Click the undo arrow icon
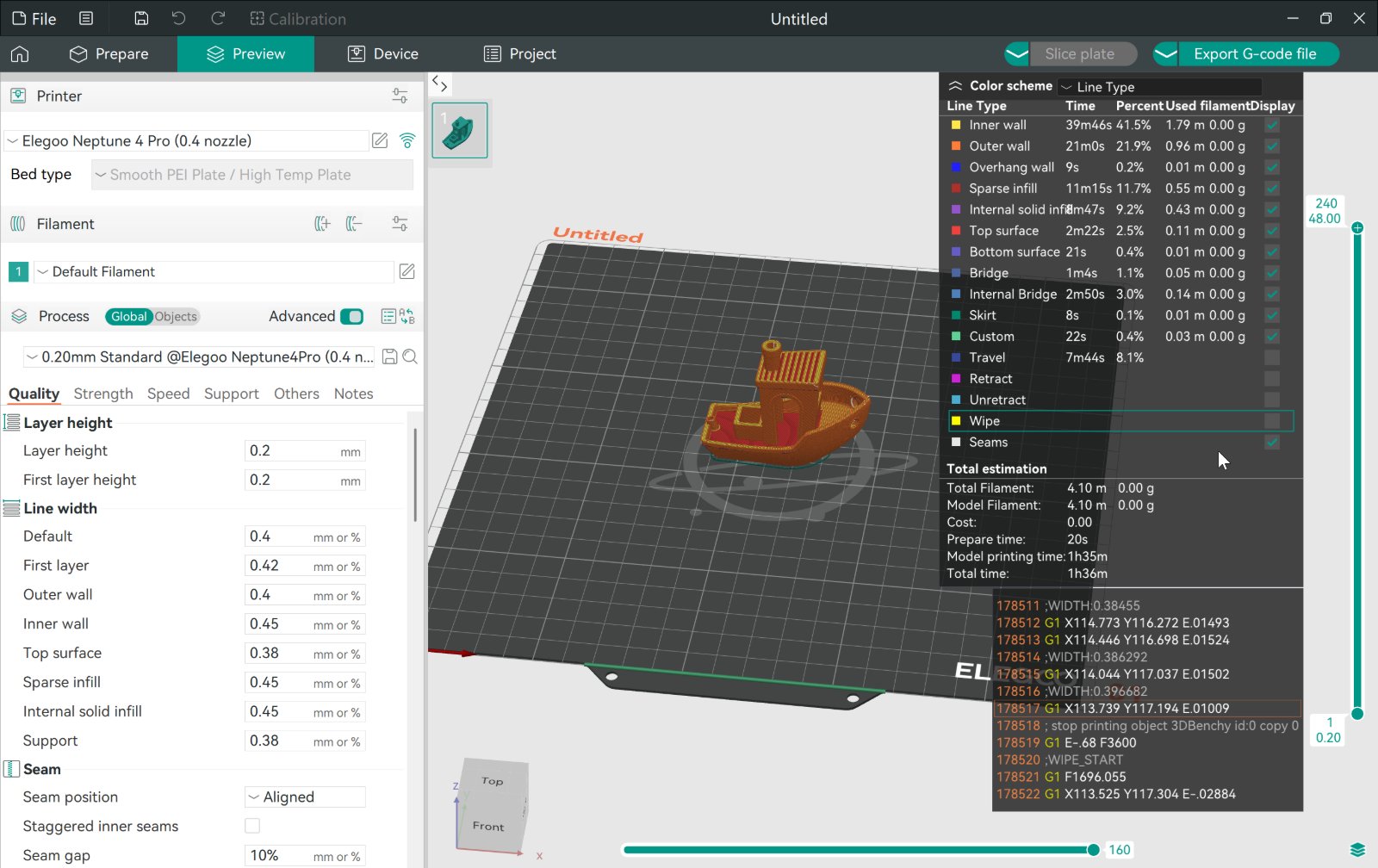 click(x=178, y=19)
